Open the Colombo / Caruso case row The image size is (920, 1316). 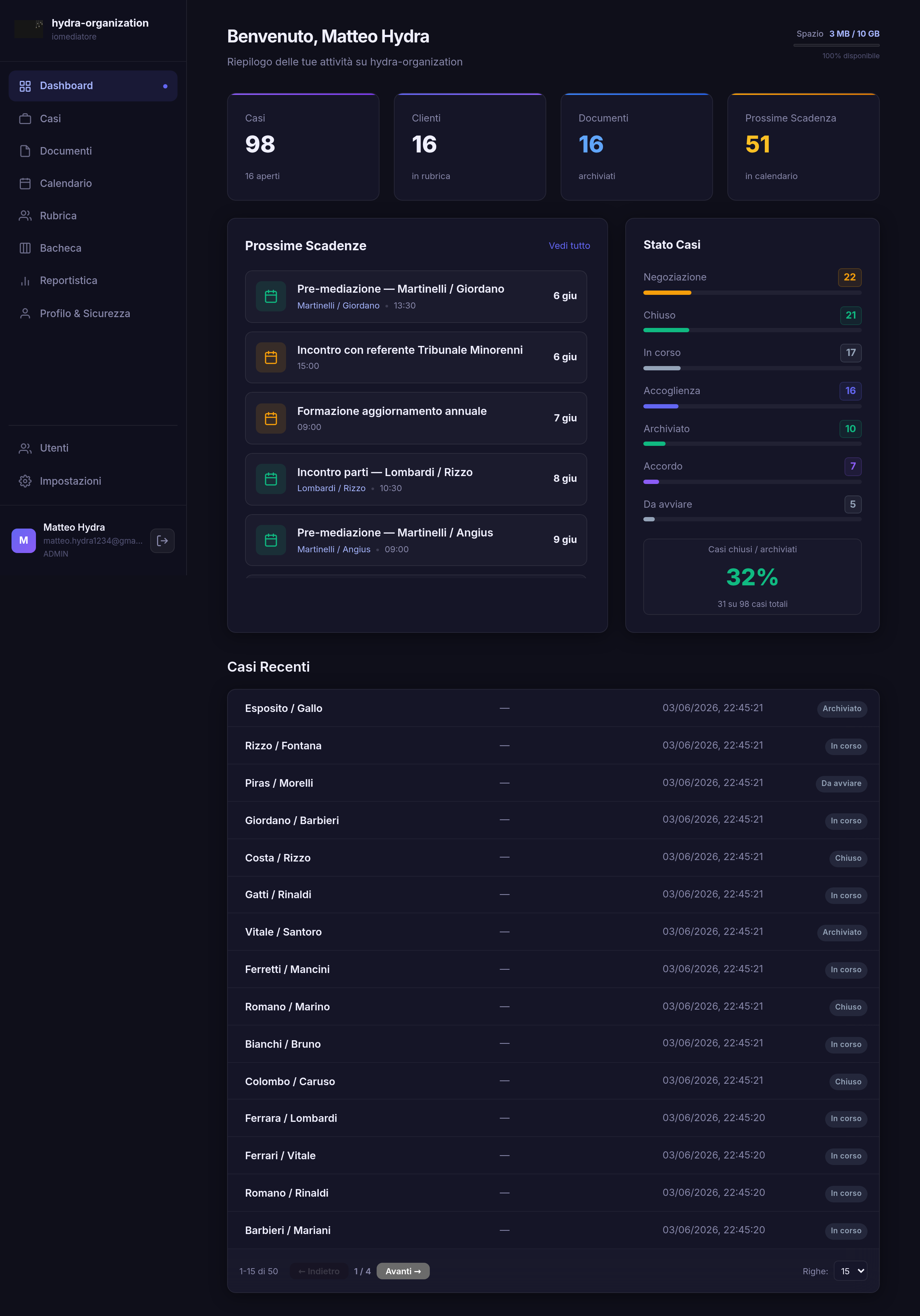553,1081
